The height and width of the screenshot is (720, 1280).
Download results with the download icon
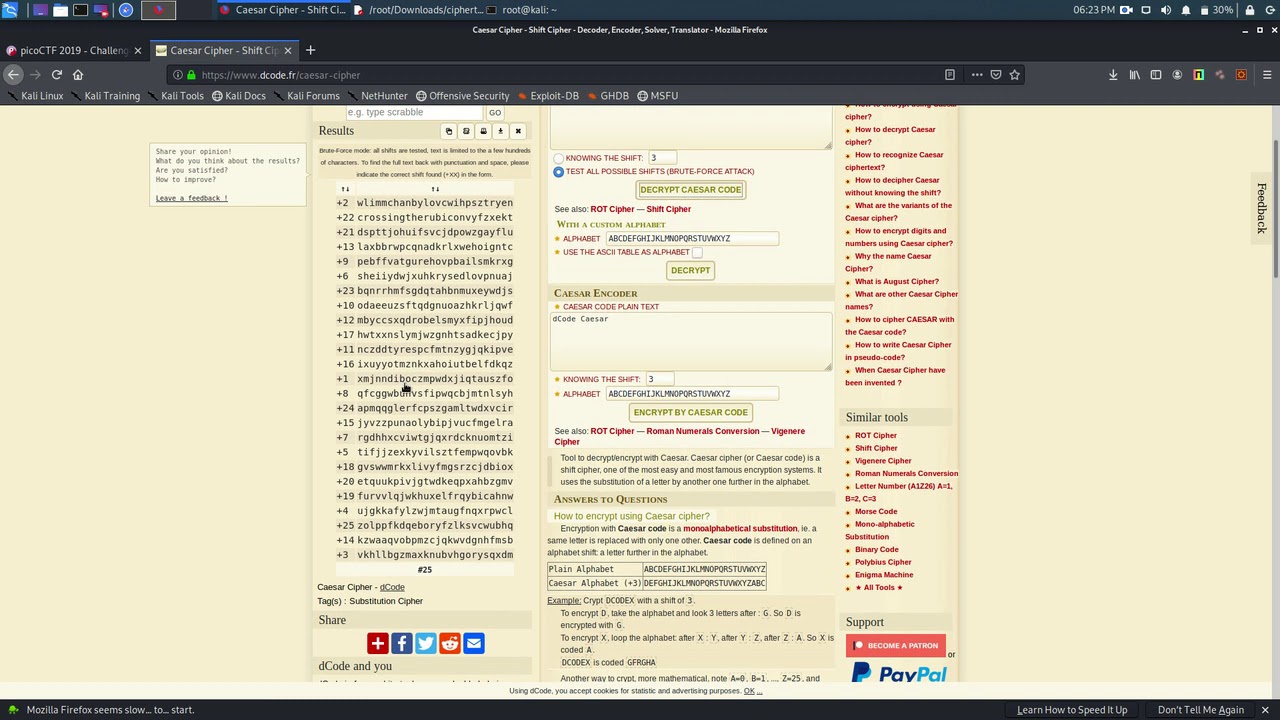pos(500,131)
